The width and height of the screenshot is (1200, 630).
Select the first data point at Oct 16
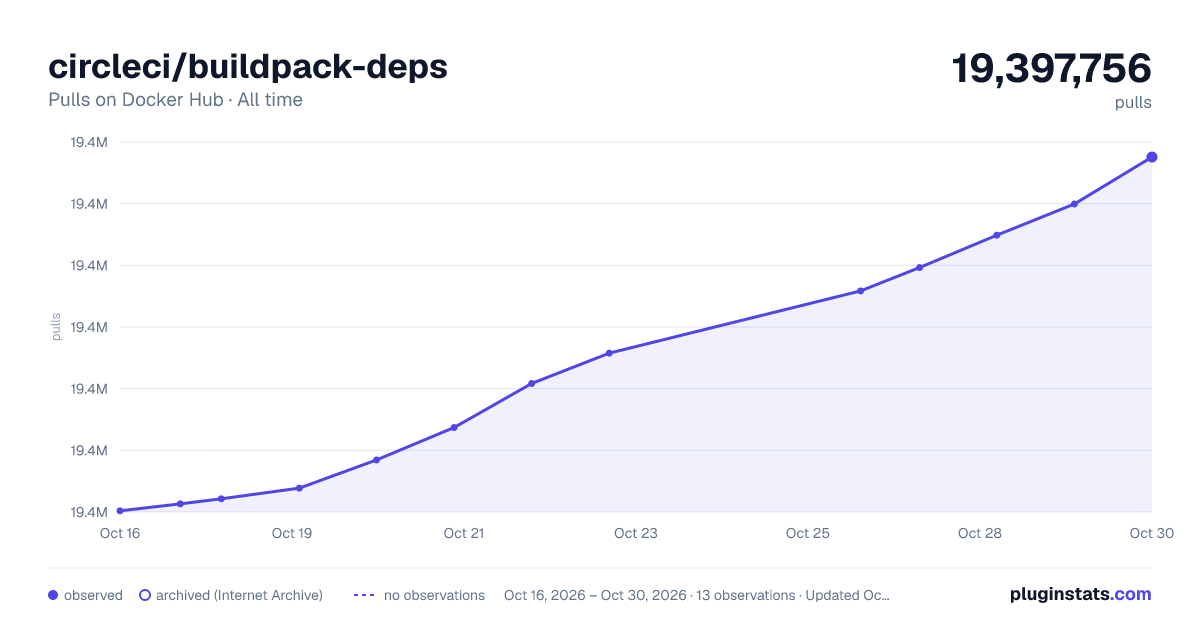pos(120,511)
